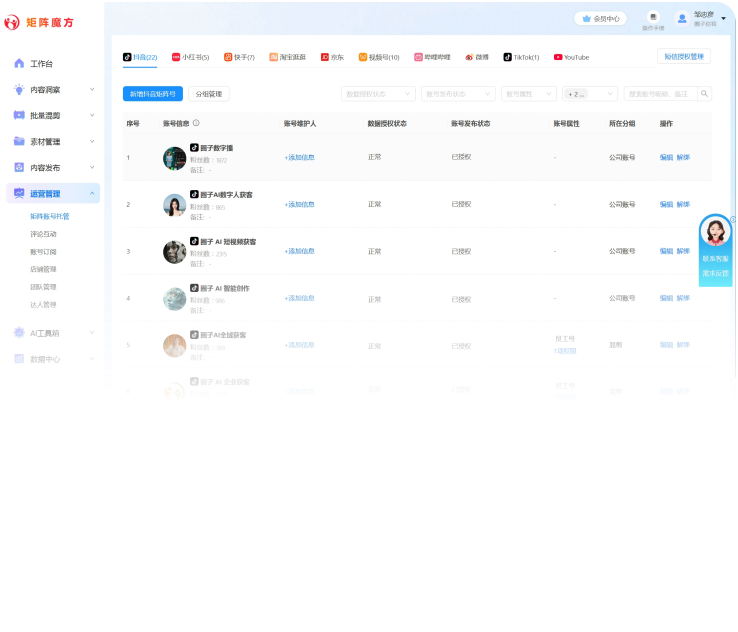
Task: Open the 数据授权状态 filter dropdown
Action: [378, 94]
